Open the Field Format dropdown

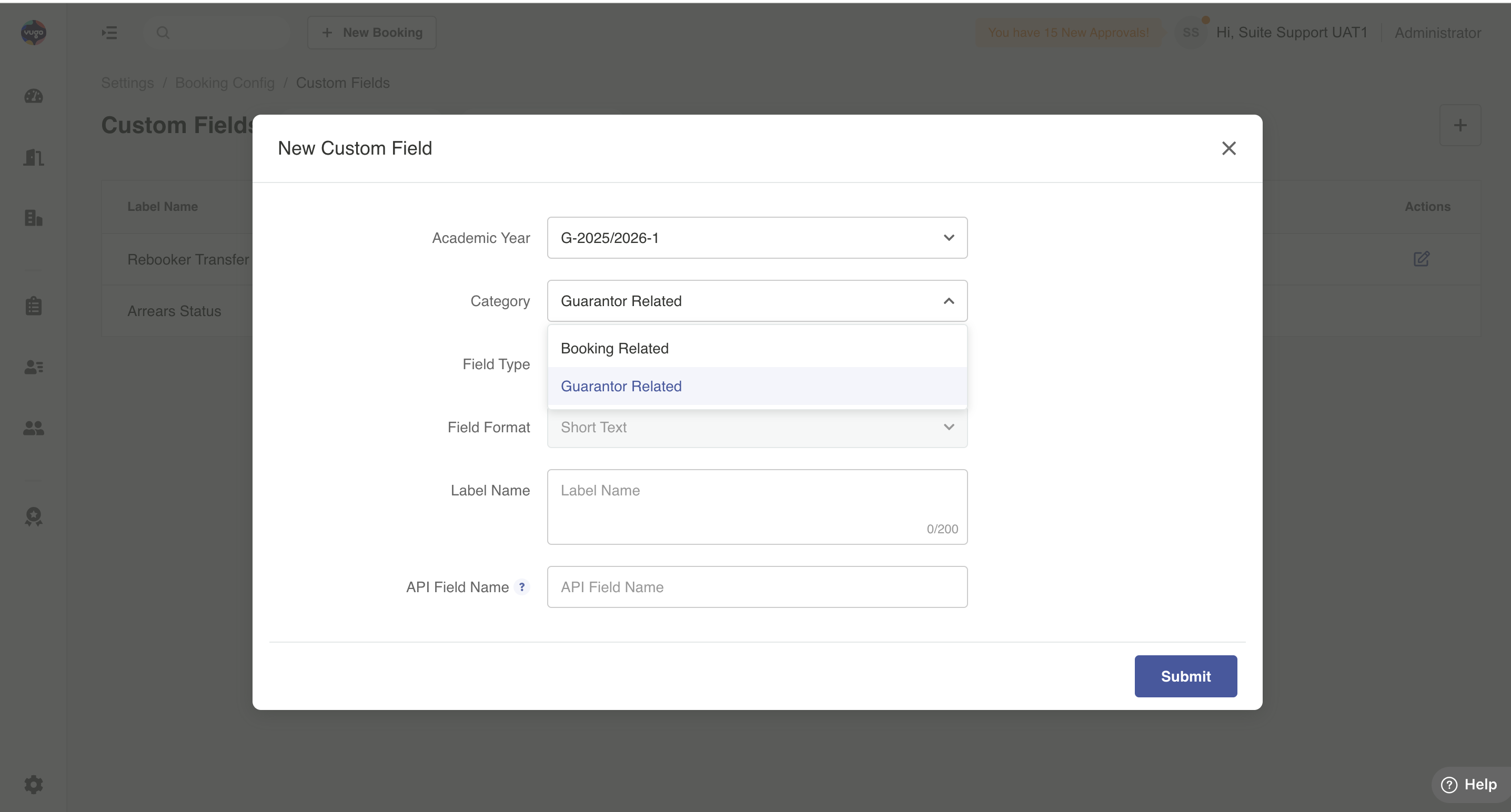click(757, 428)
